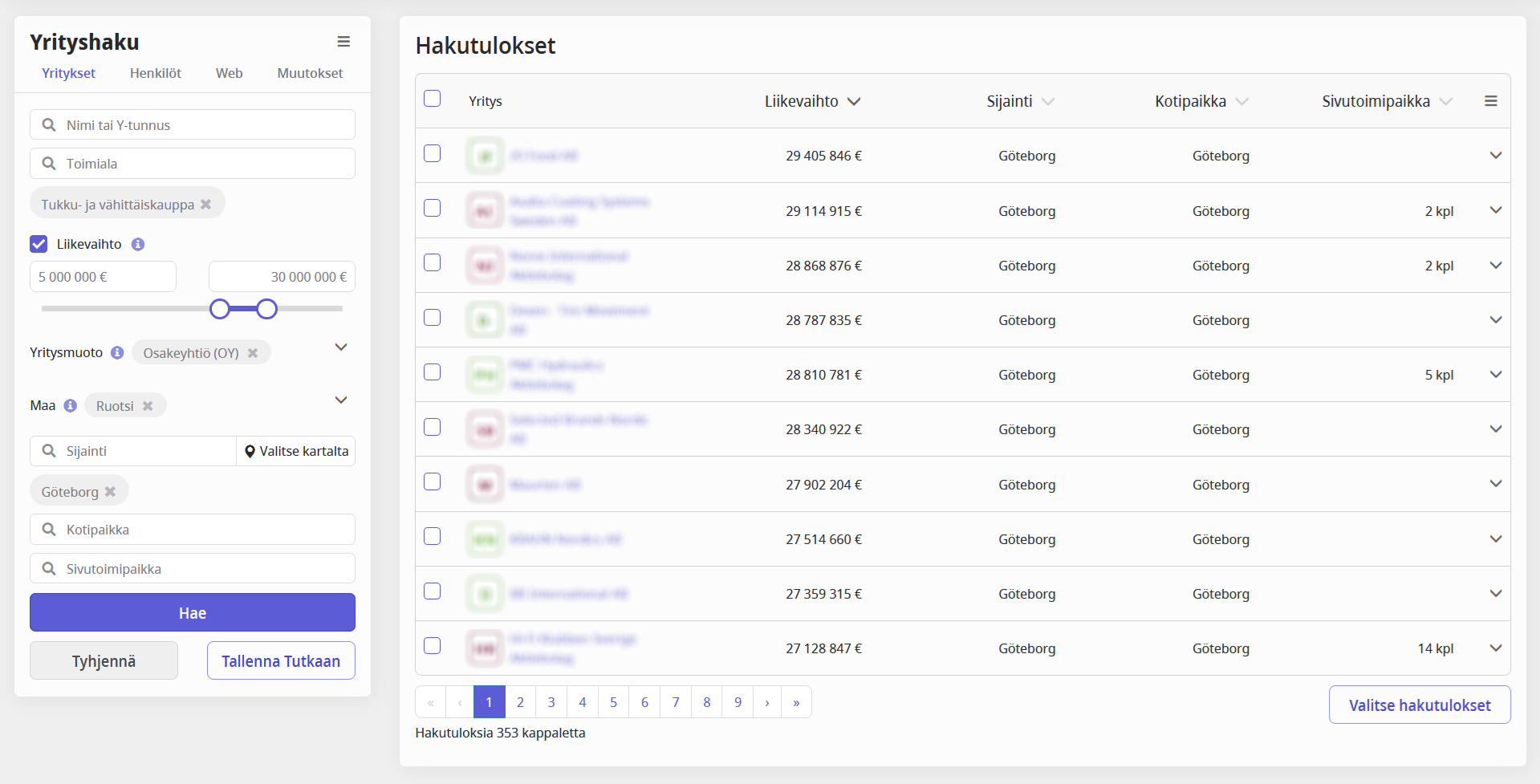This screenshot has width=1540, height=784.
Task: Focus the Toimiala search field
Action: tap(193, 164)
